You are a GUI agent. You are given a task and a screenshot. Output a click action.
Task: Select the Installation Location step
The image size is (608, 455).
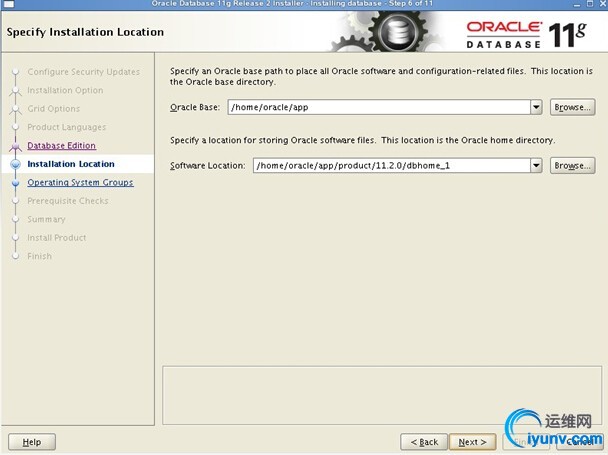point(71,164)
